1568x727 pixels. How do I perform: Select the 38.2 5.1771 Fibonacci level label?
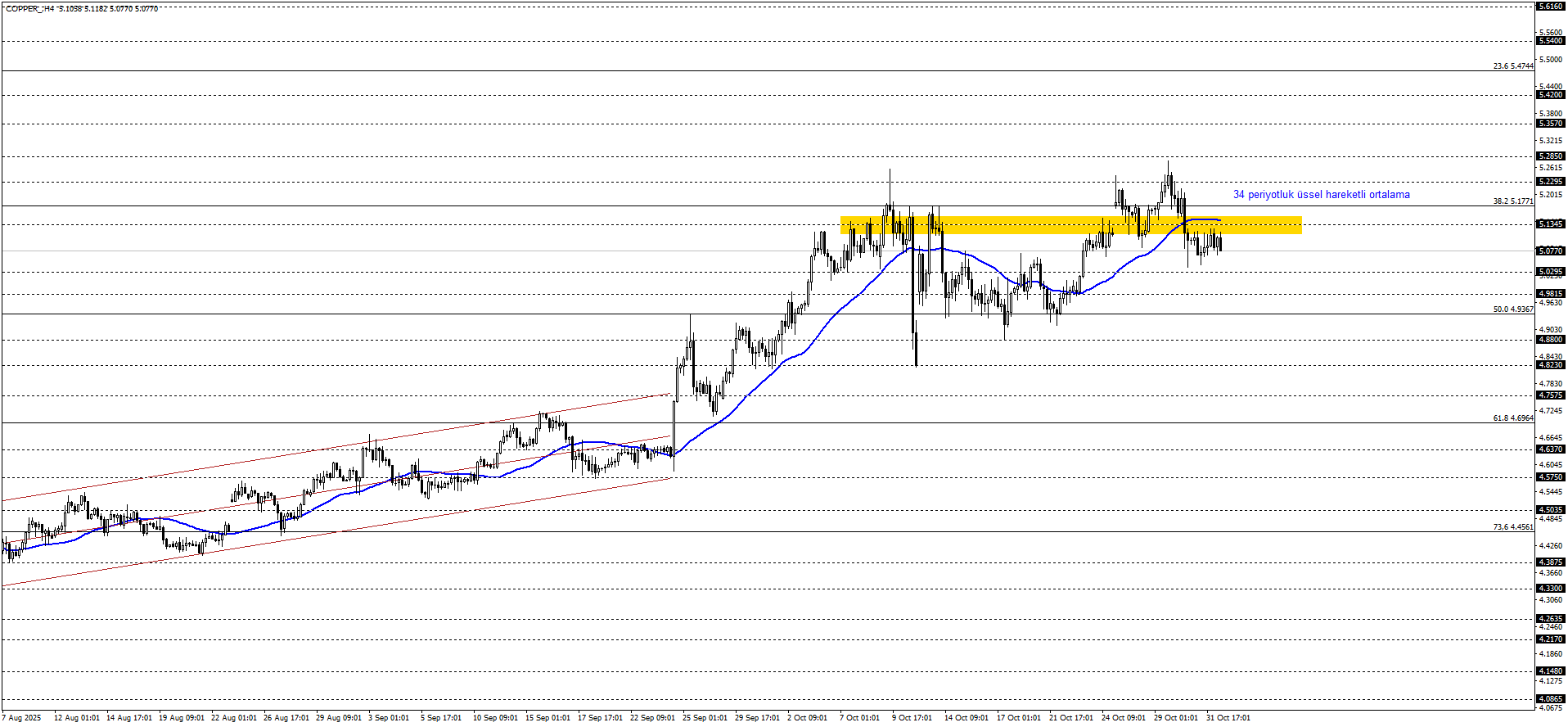(x=1512, y=201)
